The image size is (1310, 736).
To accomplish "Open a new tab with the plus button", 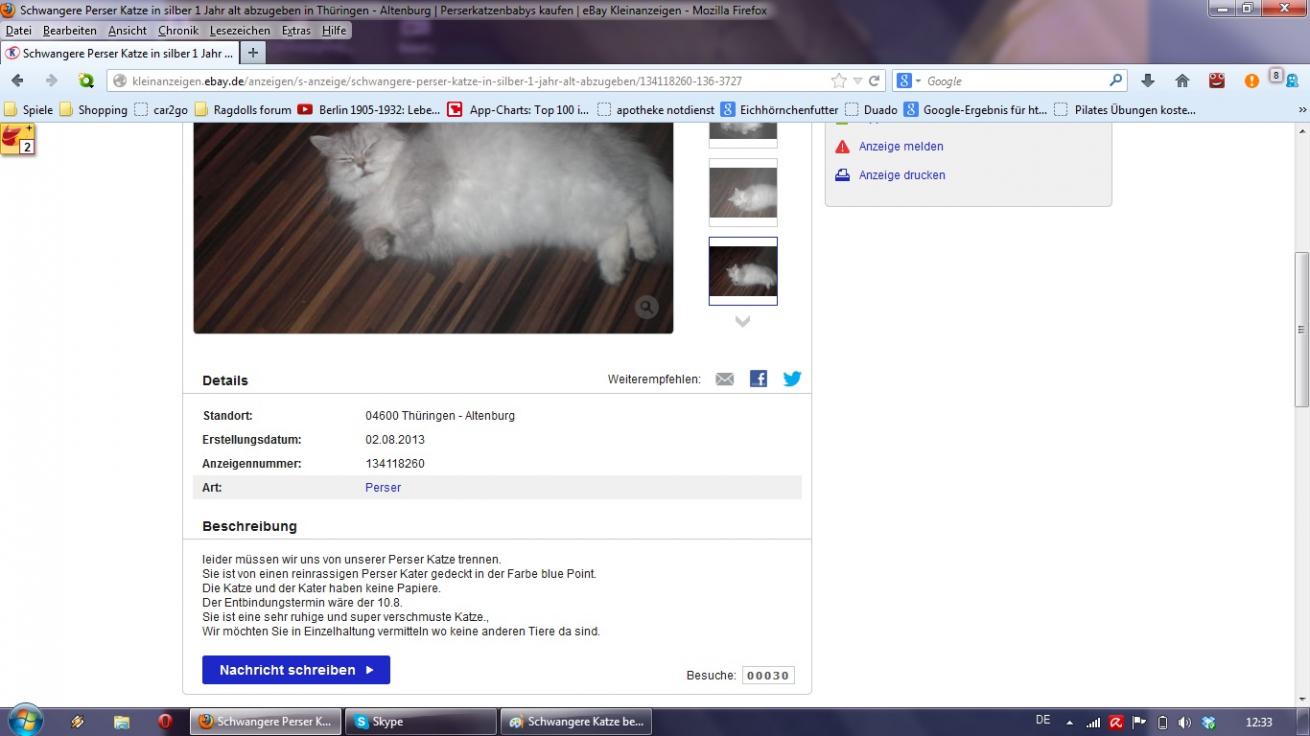I will [x=254, y=53].
